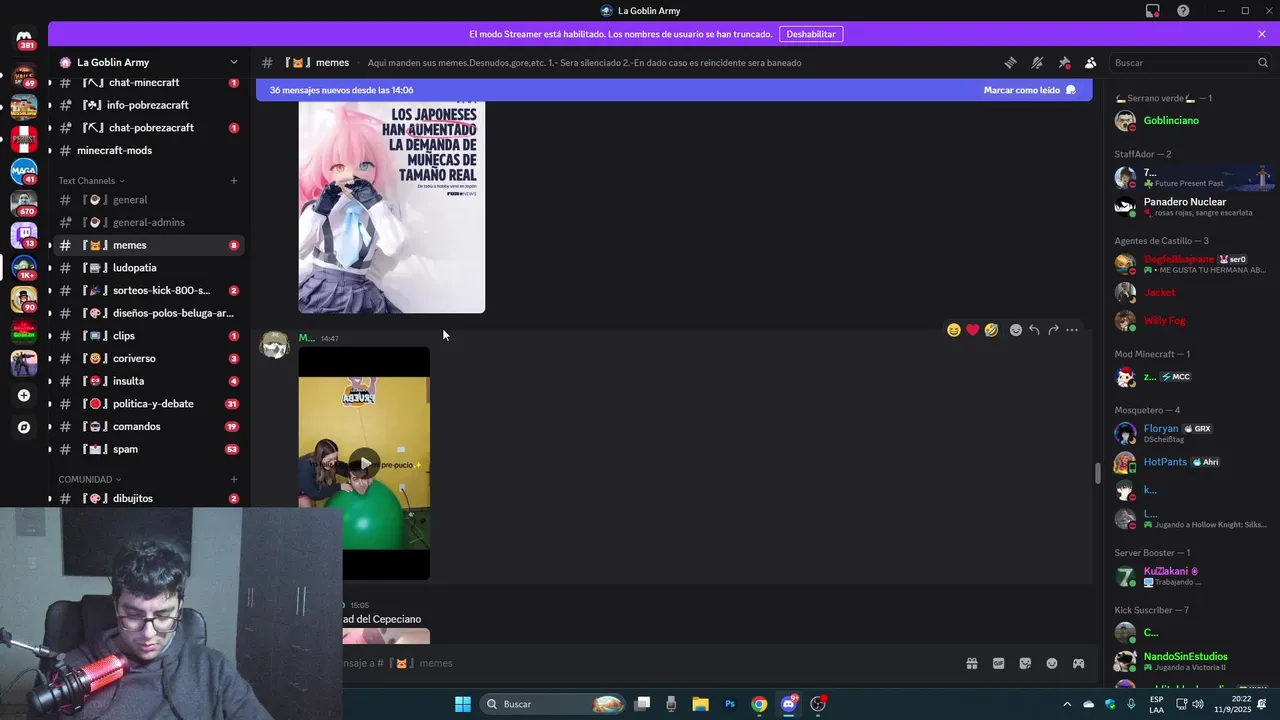
Task: Open the sticker picker icon
Action: (1025, 663)
